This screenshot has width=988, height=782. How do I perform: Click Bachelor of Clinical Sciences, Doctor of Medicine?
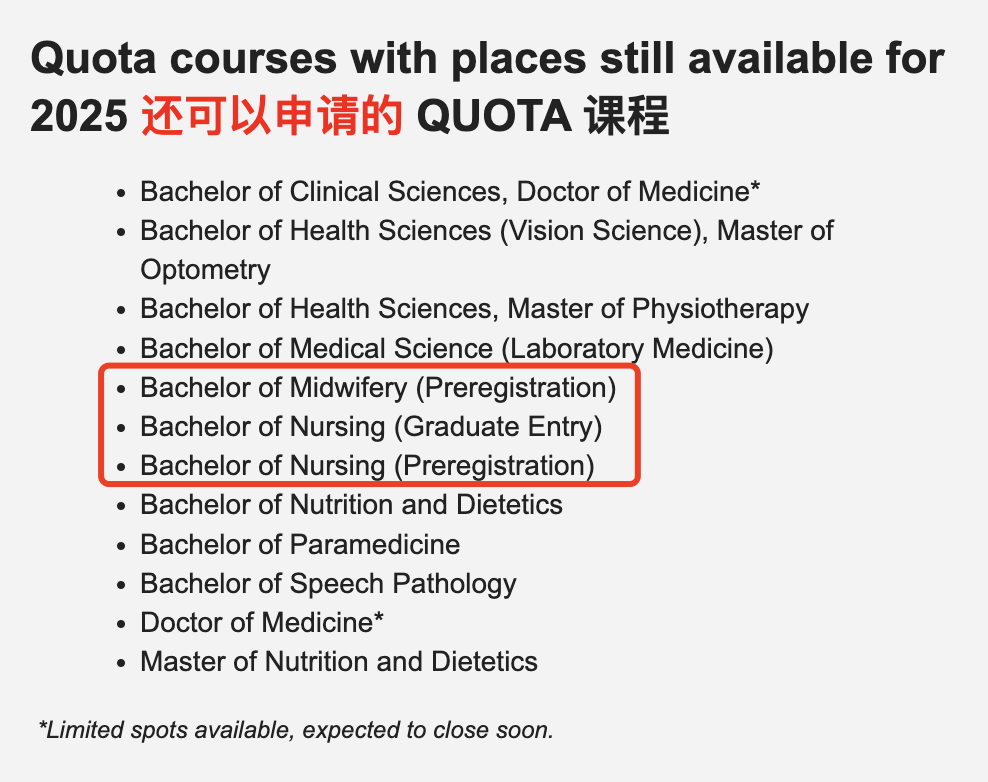[x=450, y=192]
